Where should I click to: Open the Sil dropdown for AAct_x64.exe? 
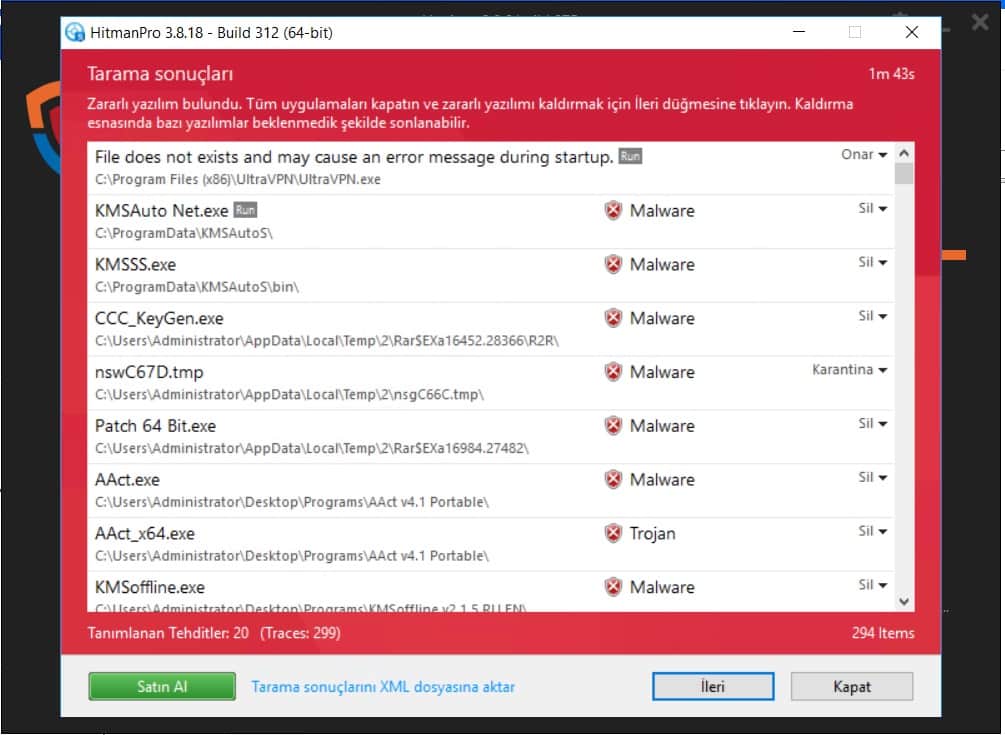tap(872, 531)
